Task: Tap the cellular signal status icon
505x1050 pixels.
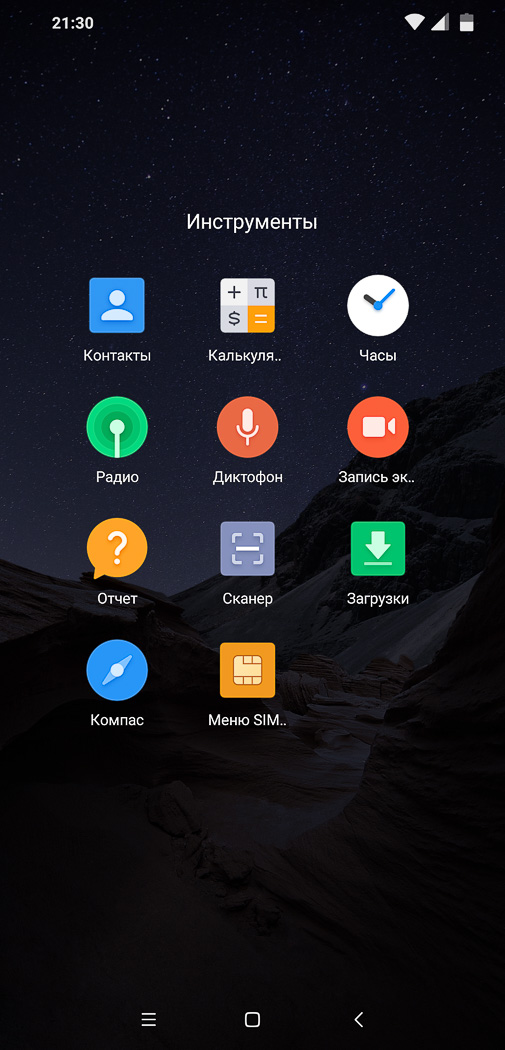Action: point(440,22)
